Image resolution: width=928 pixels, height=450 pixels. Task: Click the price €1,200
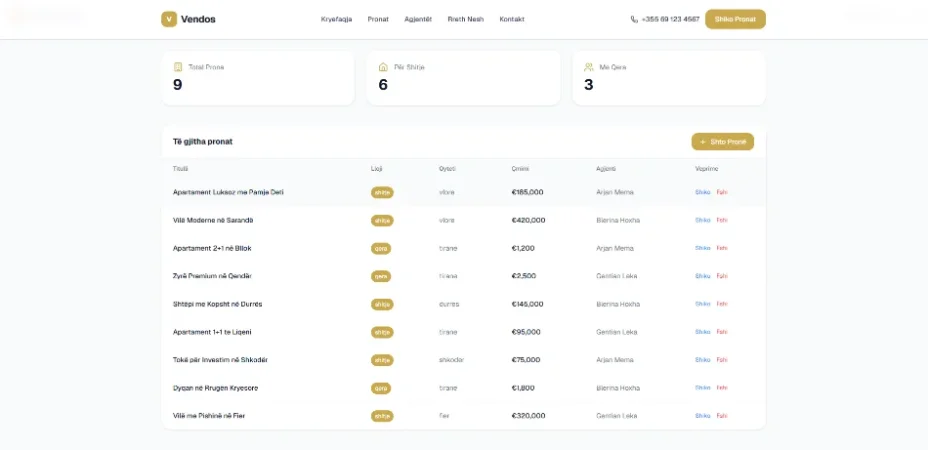523,248
